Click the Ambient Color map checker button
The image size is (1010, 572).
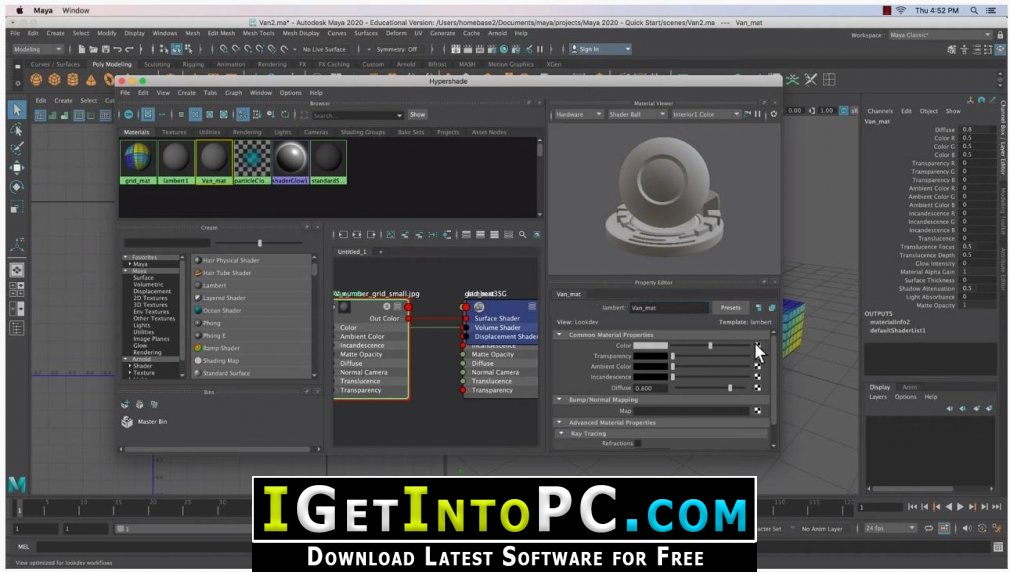pos(758,367)
